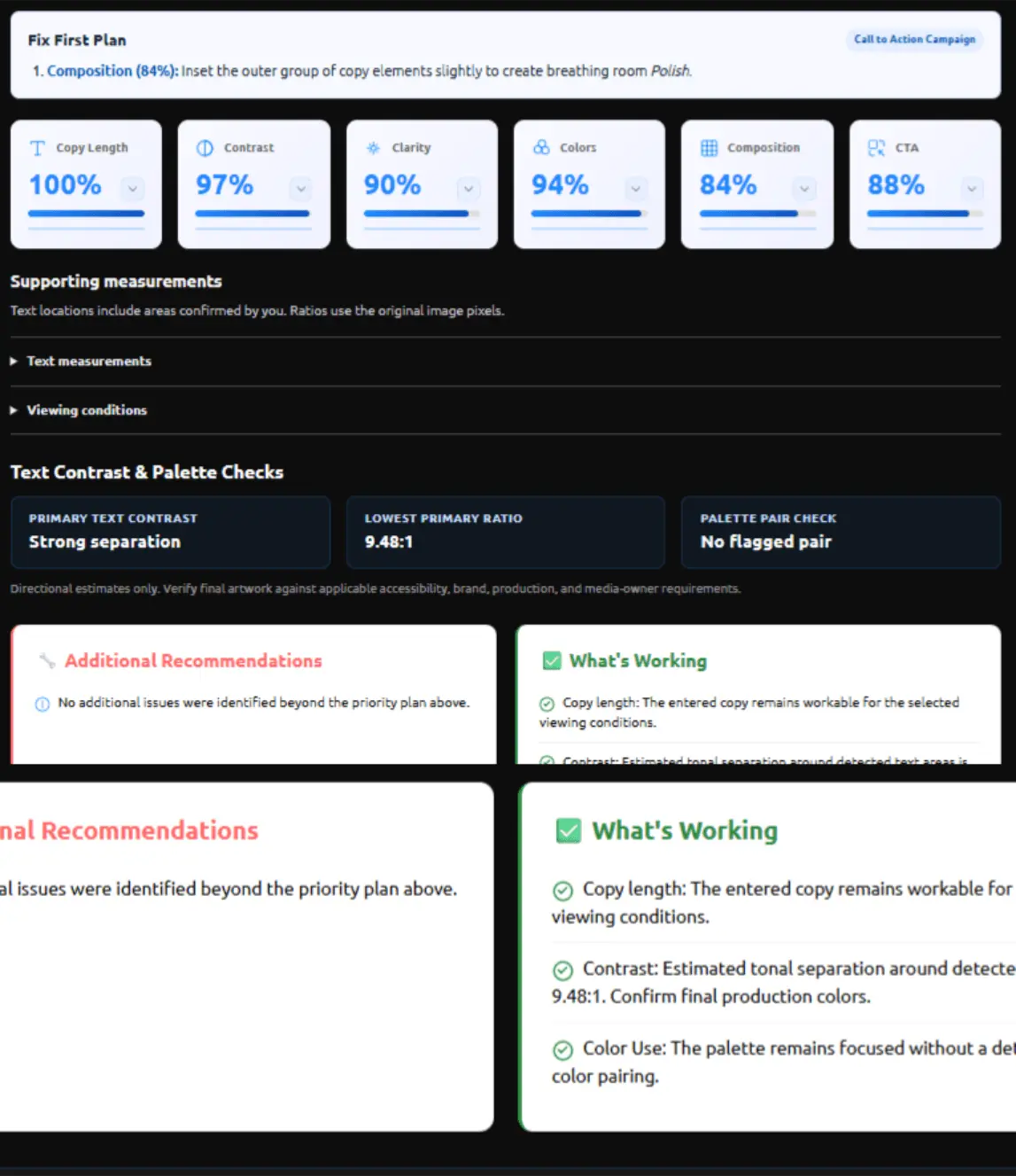Click the italic Polish label
Screen dimensions: 1016x1176
[671, 71]
